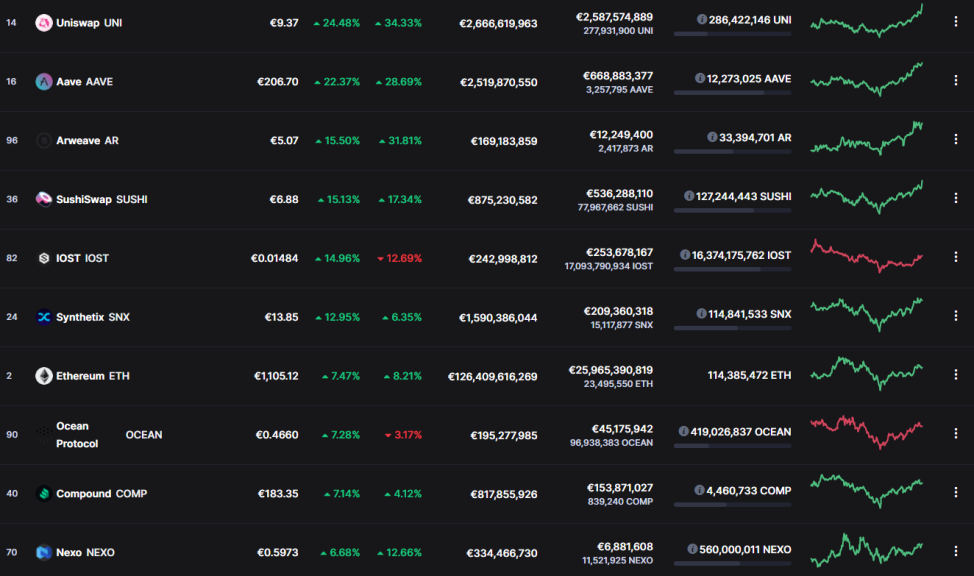Viewport: 974px width, 576px height.
Task: Click Synthetix price €13.85
Action: click(x=281, y=317)
